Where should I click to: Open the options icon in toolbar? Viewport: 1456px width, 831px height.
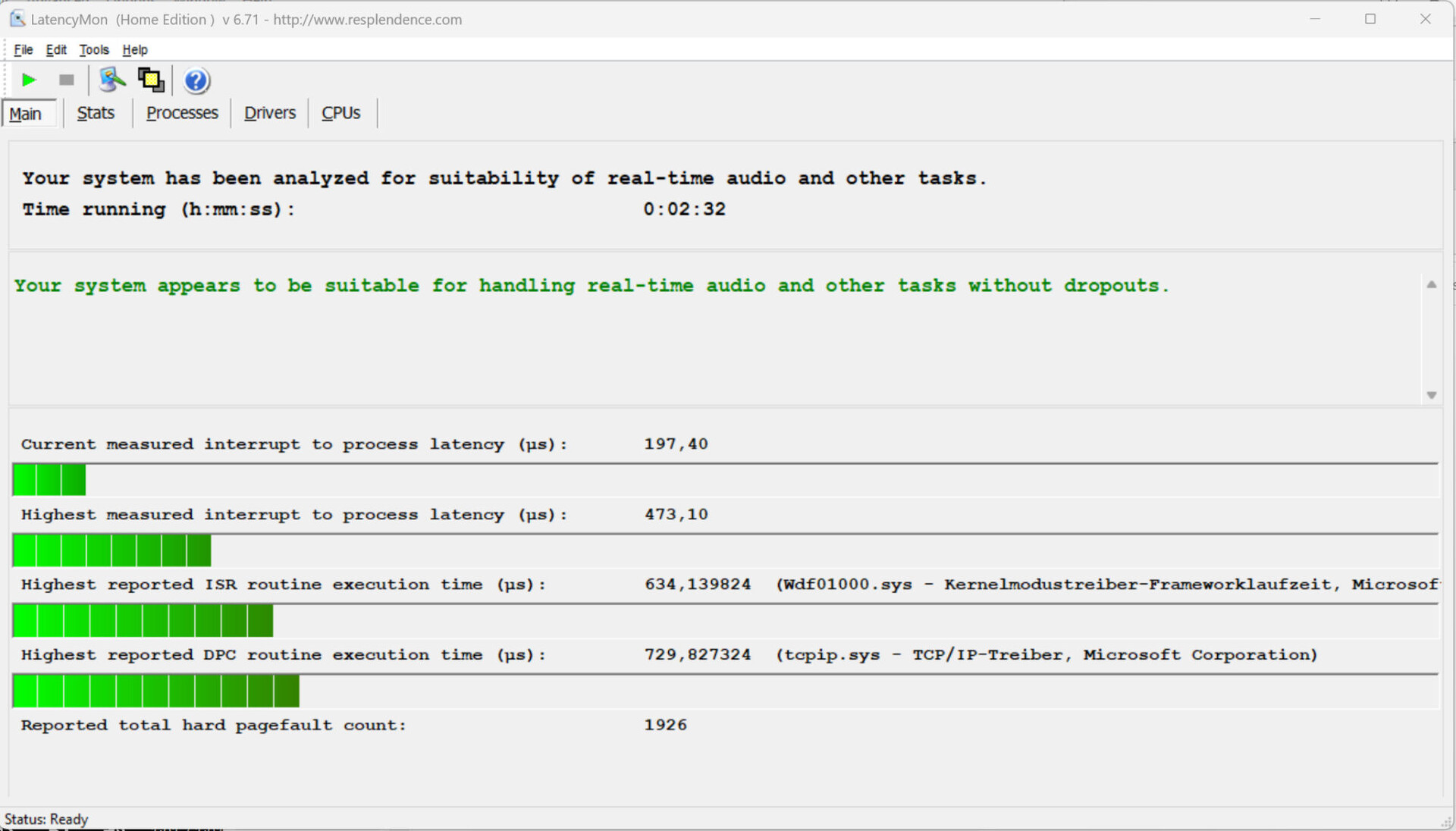click(x=112, y=80)
